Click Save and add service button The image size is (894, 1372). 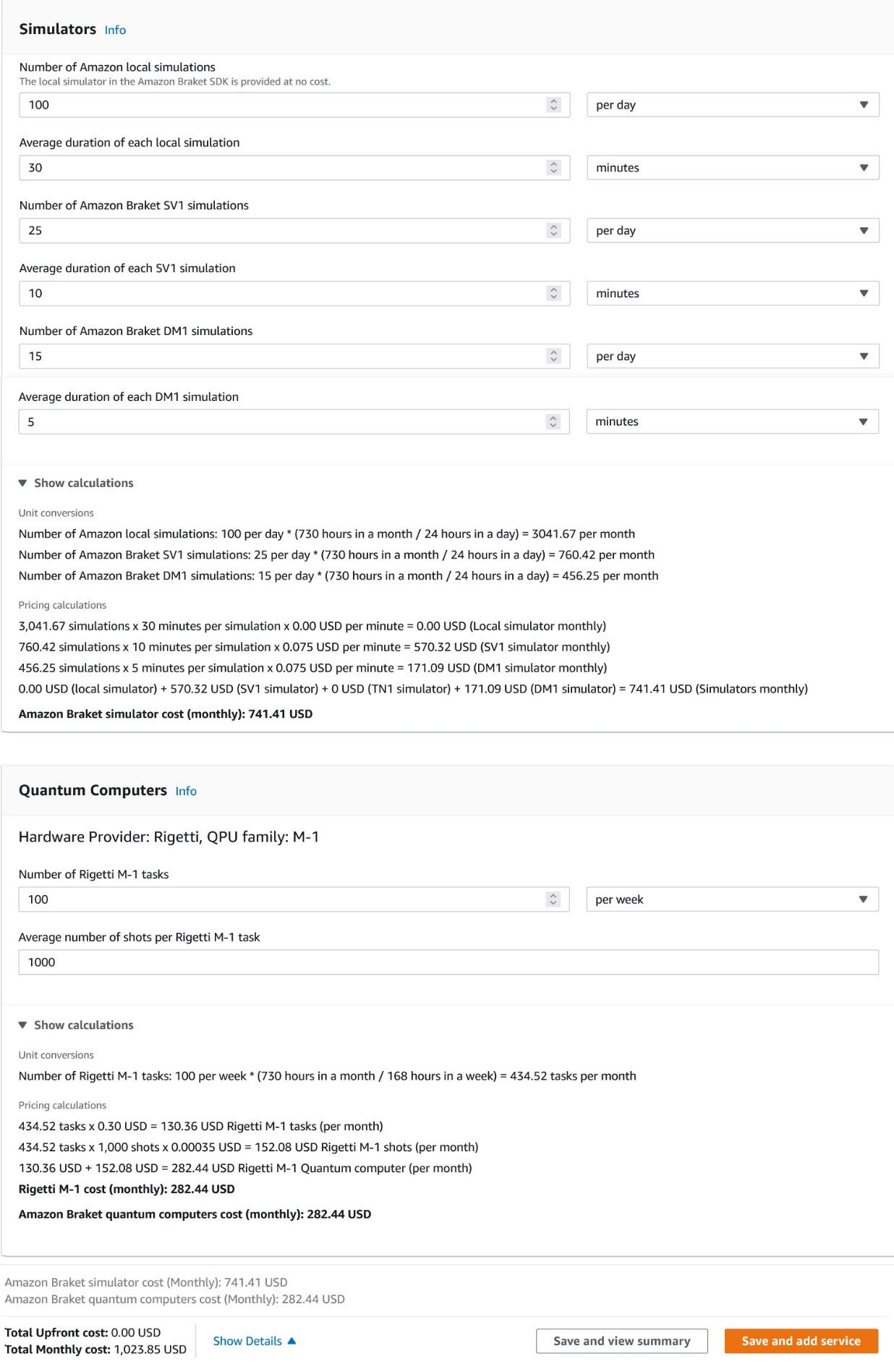801,1341
